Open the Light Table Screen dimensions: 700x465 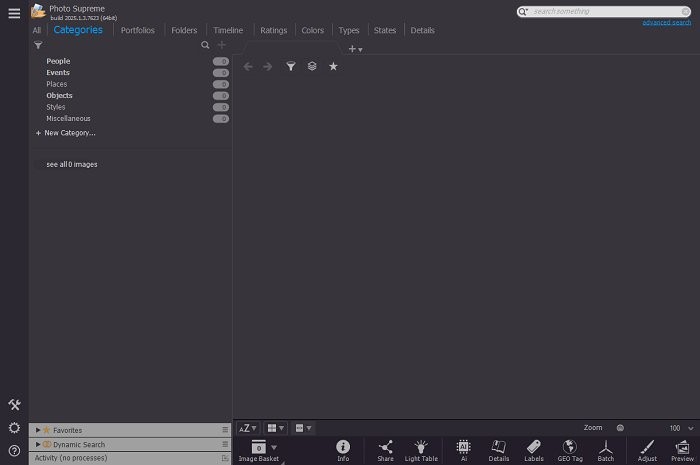[x=421, y=451]
